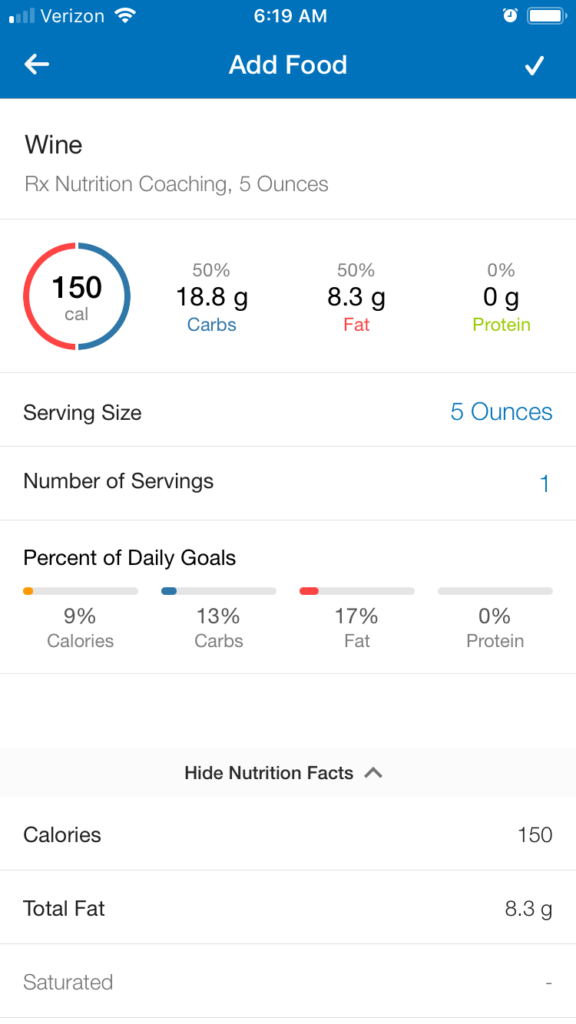576x1024 pixels.
Task: Open the Total Fat nutrition row
Action: (x=288, y=908)
